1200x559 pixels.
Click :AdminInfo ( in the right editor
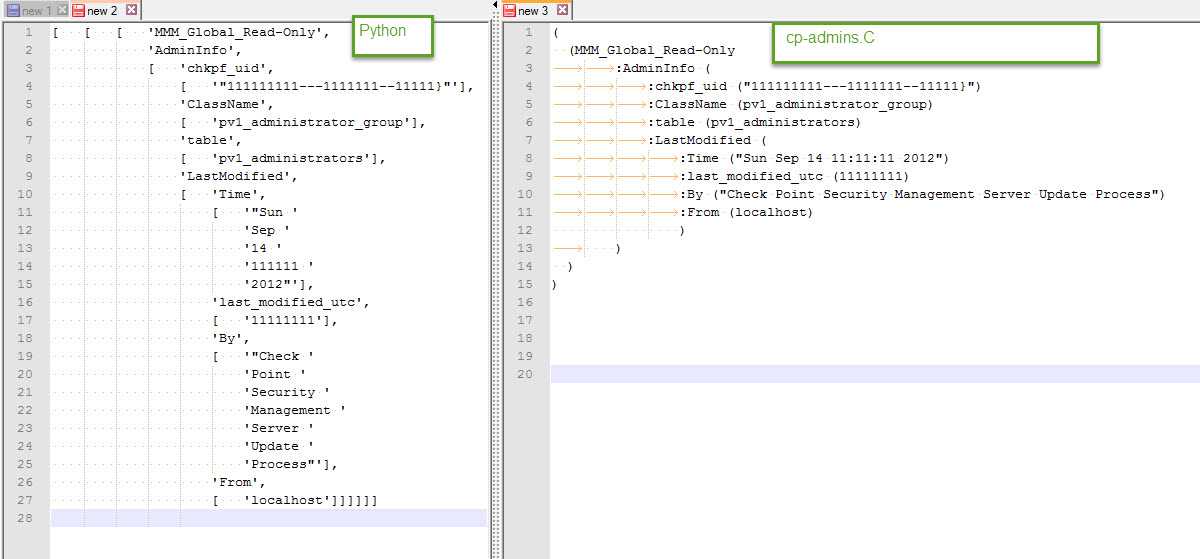[x=663, y=68]
